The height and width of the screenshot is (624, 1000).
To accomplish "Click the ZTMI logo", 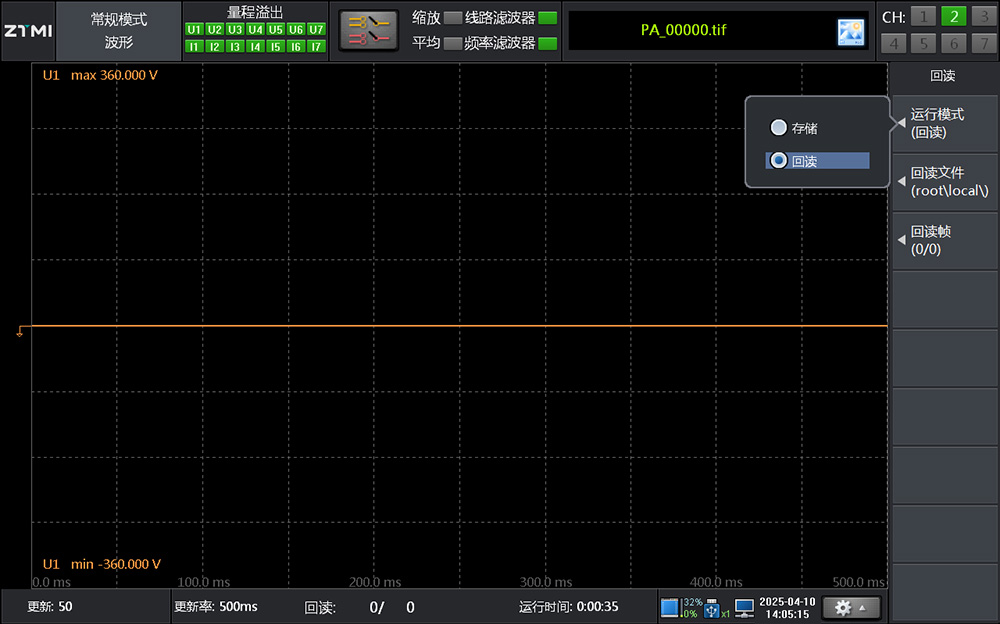I will (28, 30).
